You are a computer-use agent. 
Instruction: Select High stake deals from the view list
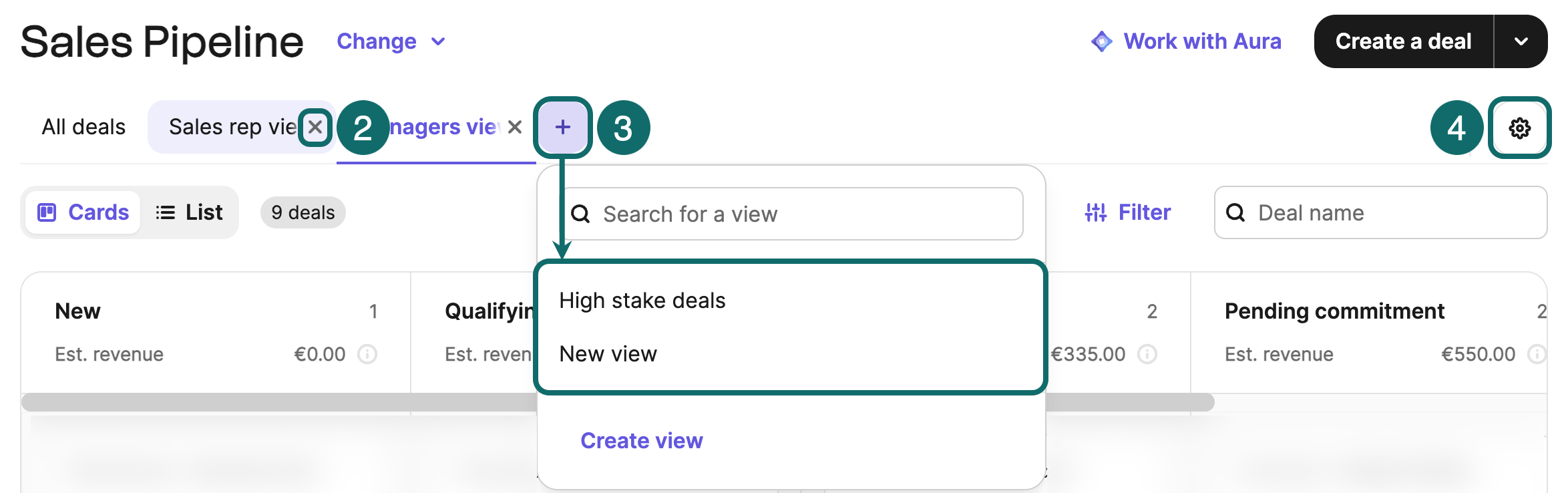pos(642,300)
